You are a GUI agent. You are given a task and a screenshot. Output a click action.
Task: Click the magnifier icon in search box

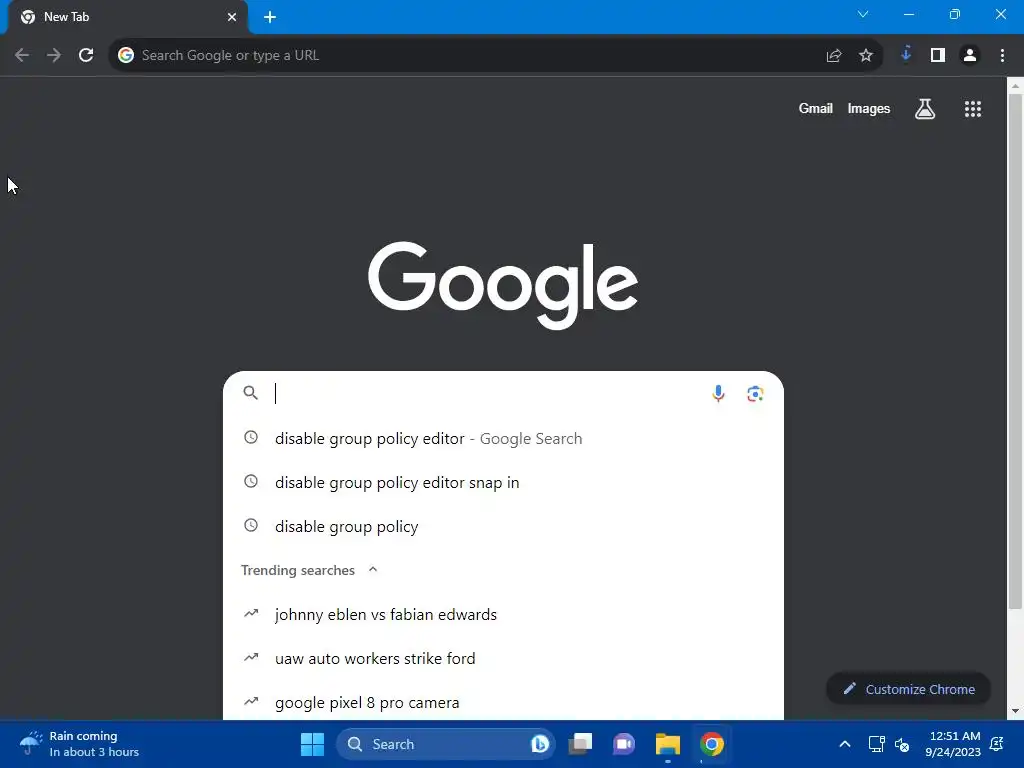pos(251,392)
